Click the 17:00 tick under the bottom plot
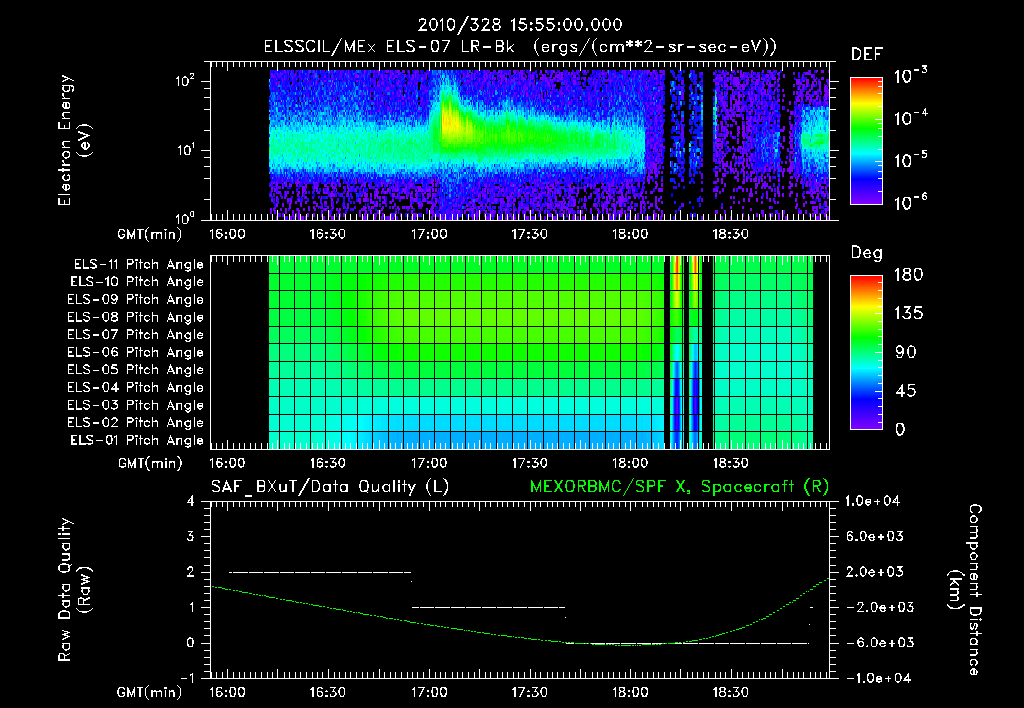This screenshot has height=708, width=1024. coord(428,692)
